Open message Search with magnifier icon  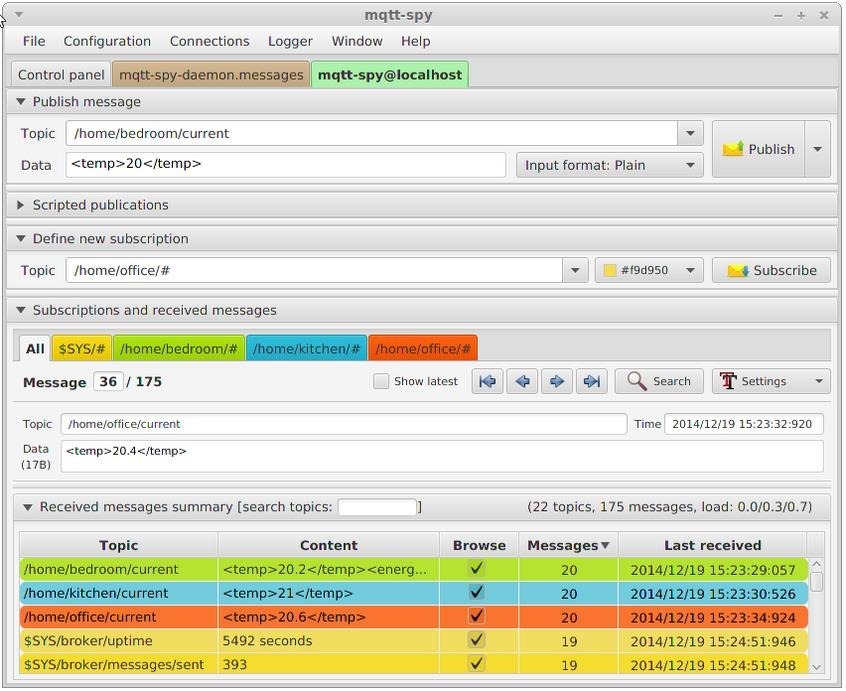[659, 381]
